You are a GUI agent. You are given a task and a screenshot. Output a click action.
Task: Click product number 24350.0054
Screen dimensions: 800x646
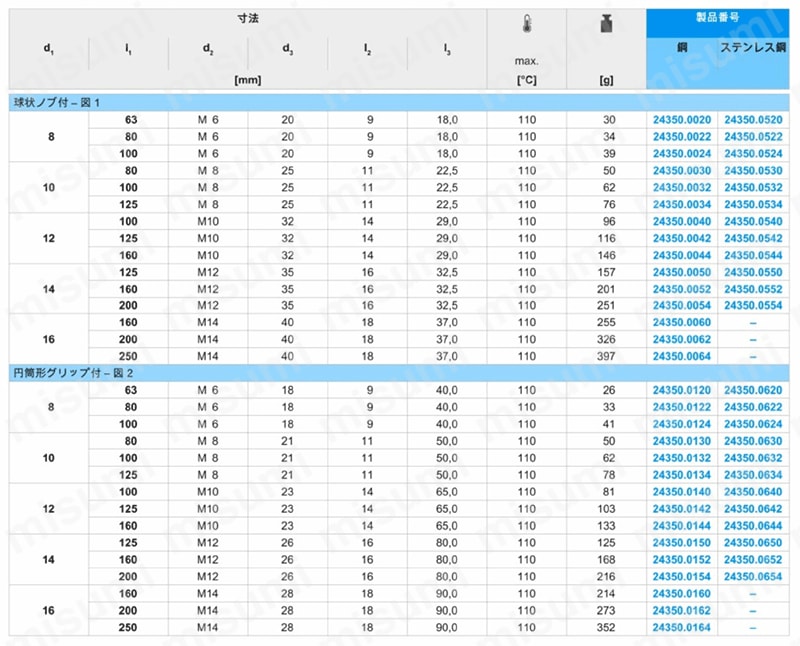pyautogui.click(x=682, y=306)
